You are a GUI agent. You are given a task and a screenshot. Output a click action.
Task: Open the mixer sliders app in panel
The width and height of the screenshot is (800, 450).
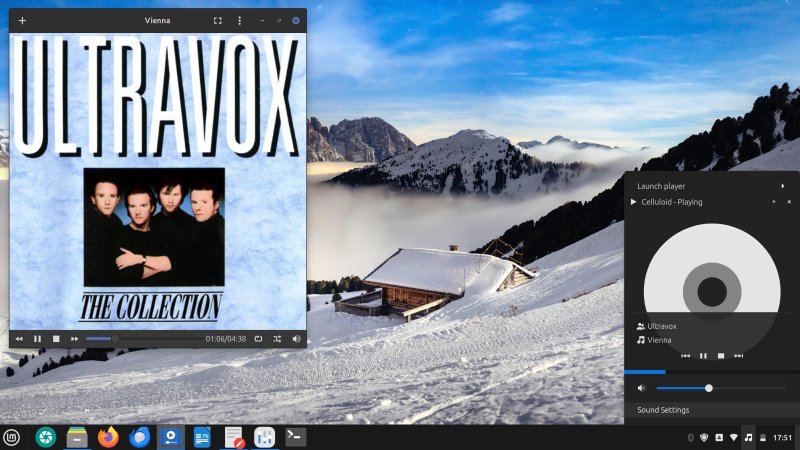click(264, 437)
